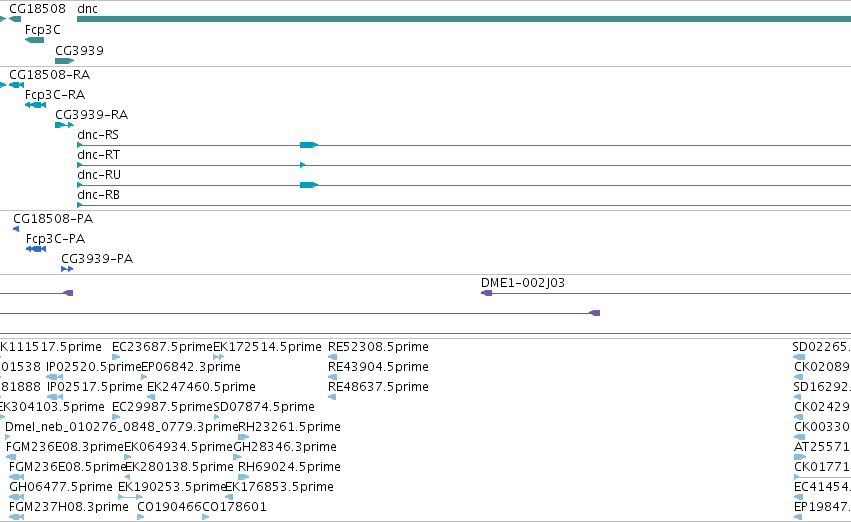Click EST EK280138.5prime
851x522 pixels.
point(180,468)
